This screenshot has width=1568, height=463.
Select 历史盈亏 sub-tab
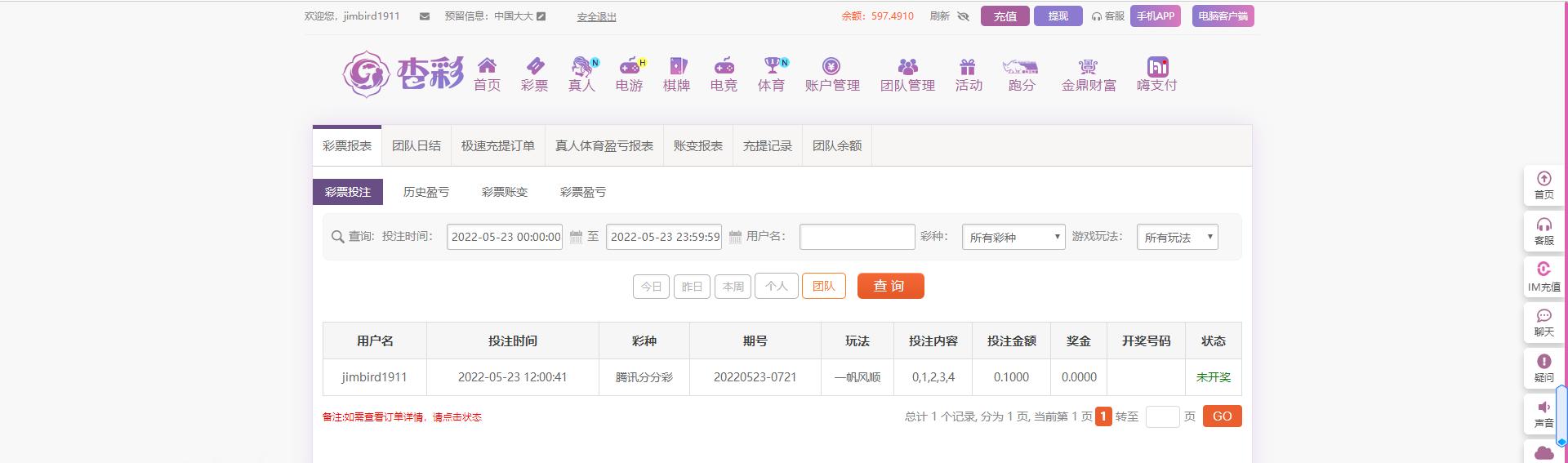(426, 192)
